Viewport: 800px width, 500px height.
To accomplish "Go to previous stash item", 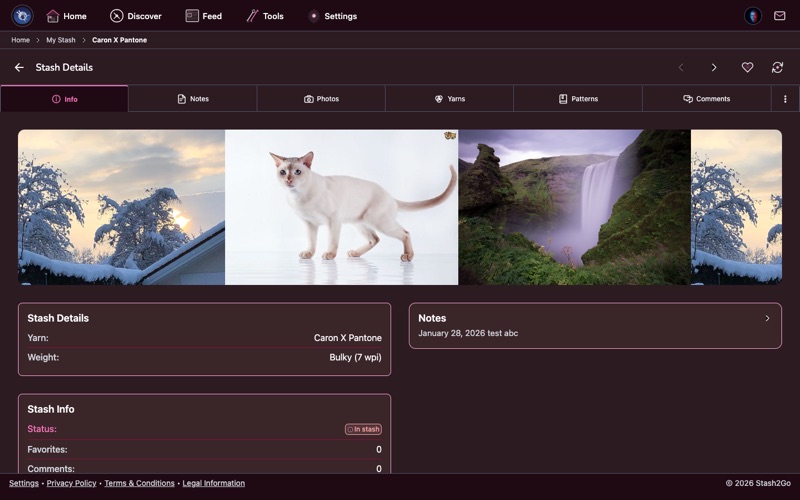I will (x=681, y=67).
